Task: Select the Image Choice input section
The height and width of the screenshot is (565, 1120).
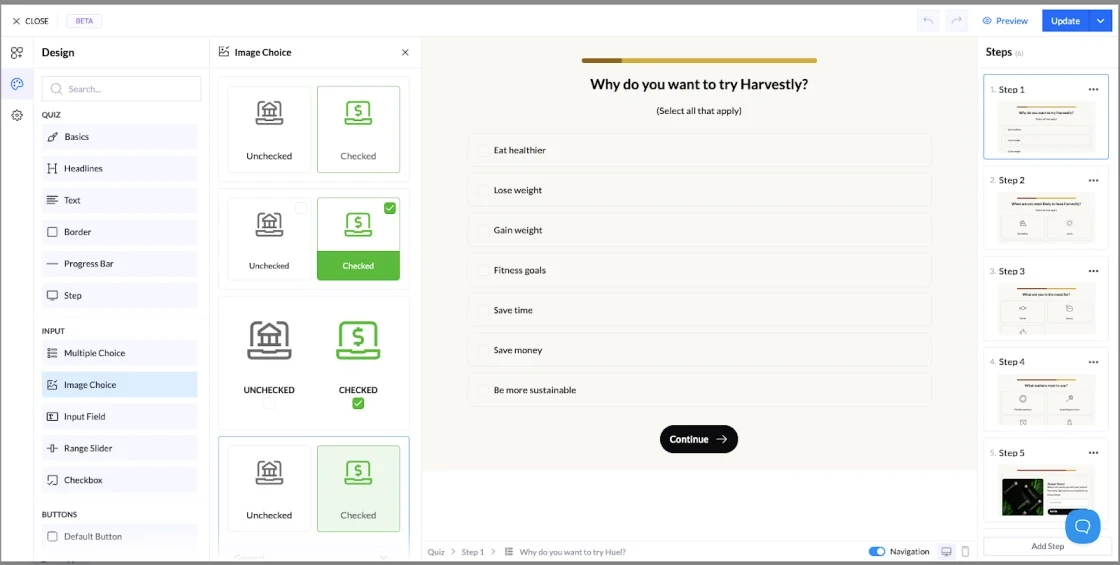Action: point(119,385)
